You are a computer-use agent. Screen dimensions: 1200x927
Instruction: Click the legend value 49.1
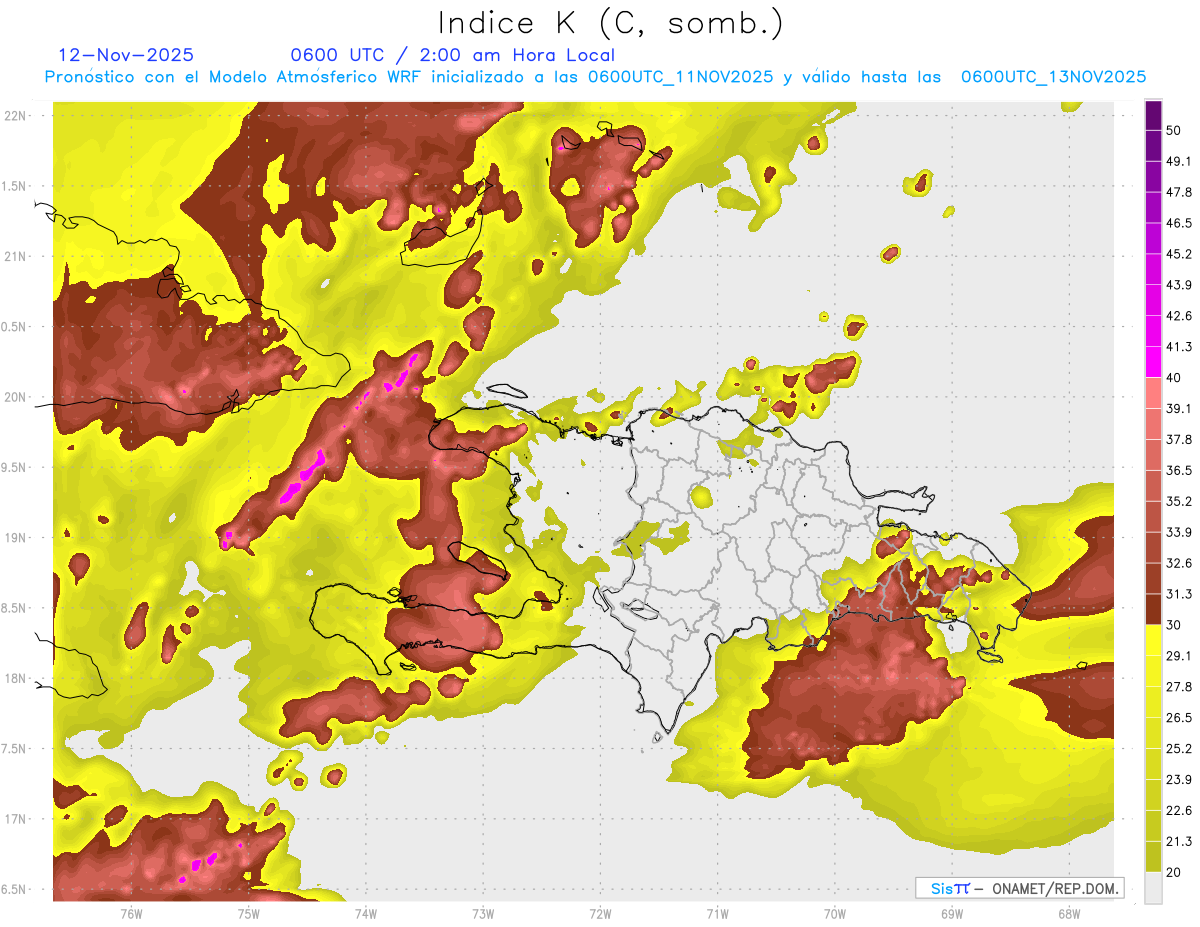[x=1179, y=161]
